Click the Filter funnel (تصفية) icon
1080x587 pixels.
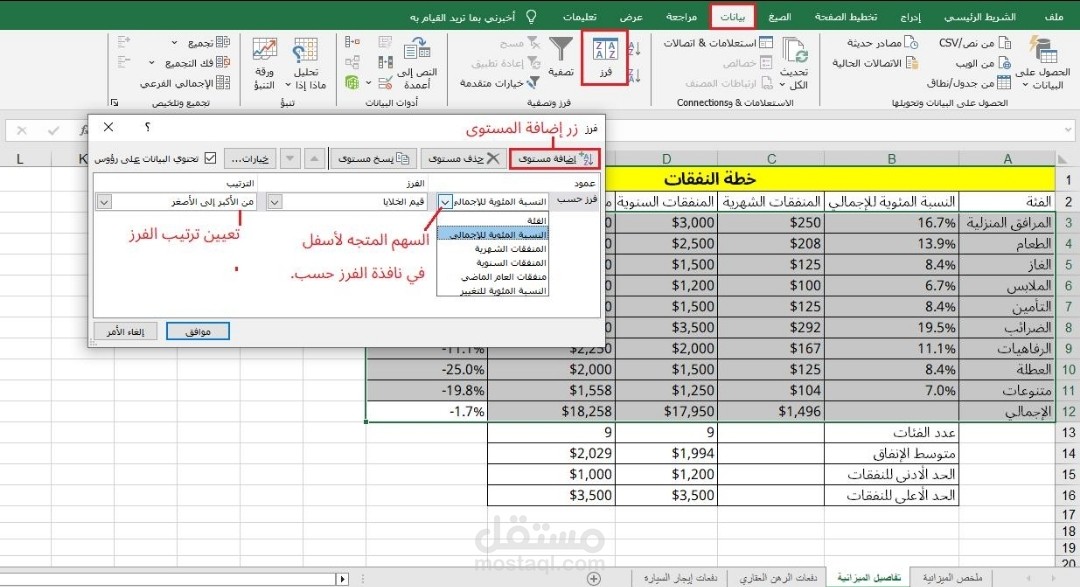tap(561, 50)
